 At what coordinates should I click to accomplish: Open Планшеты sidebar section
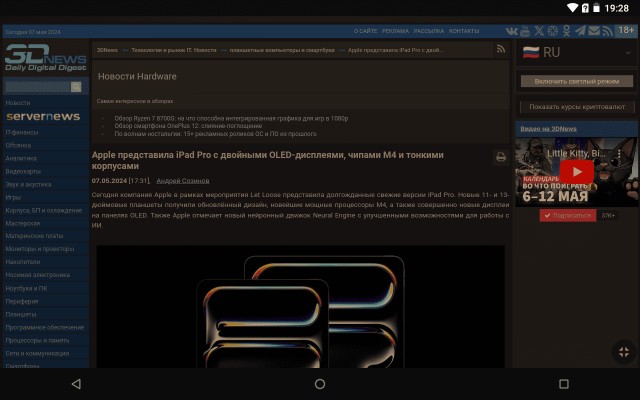coord(20,314)
